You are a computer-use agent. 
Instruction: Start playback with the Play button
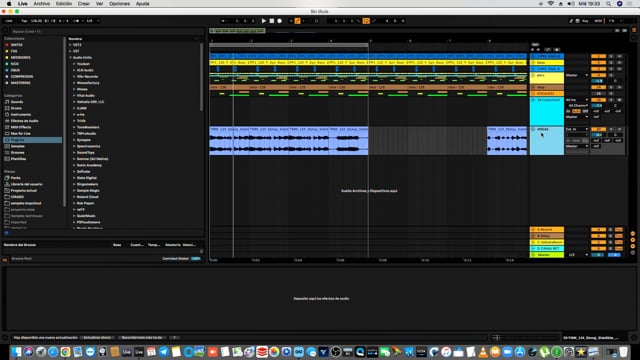(x=264, y=21)
